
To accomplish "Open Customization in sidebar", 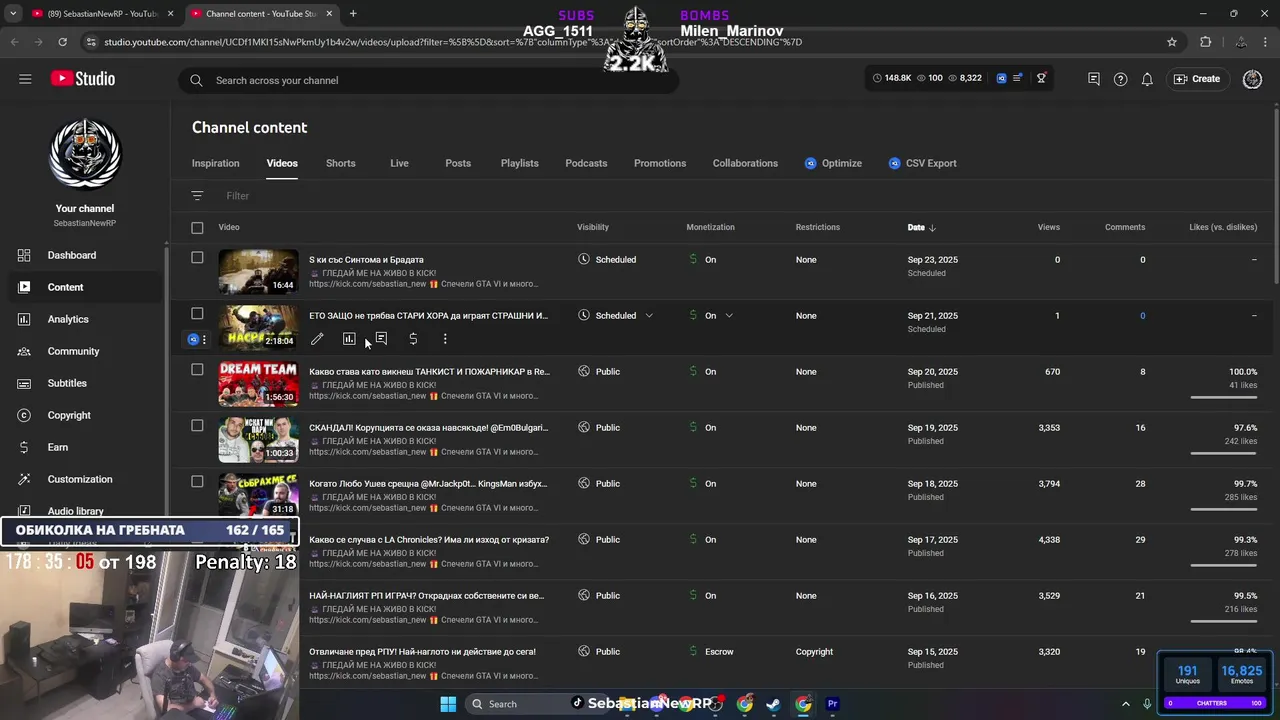I will pos(84,479).
